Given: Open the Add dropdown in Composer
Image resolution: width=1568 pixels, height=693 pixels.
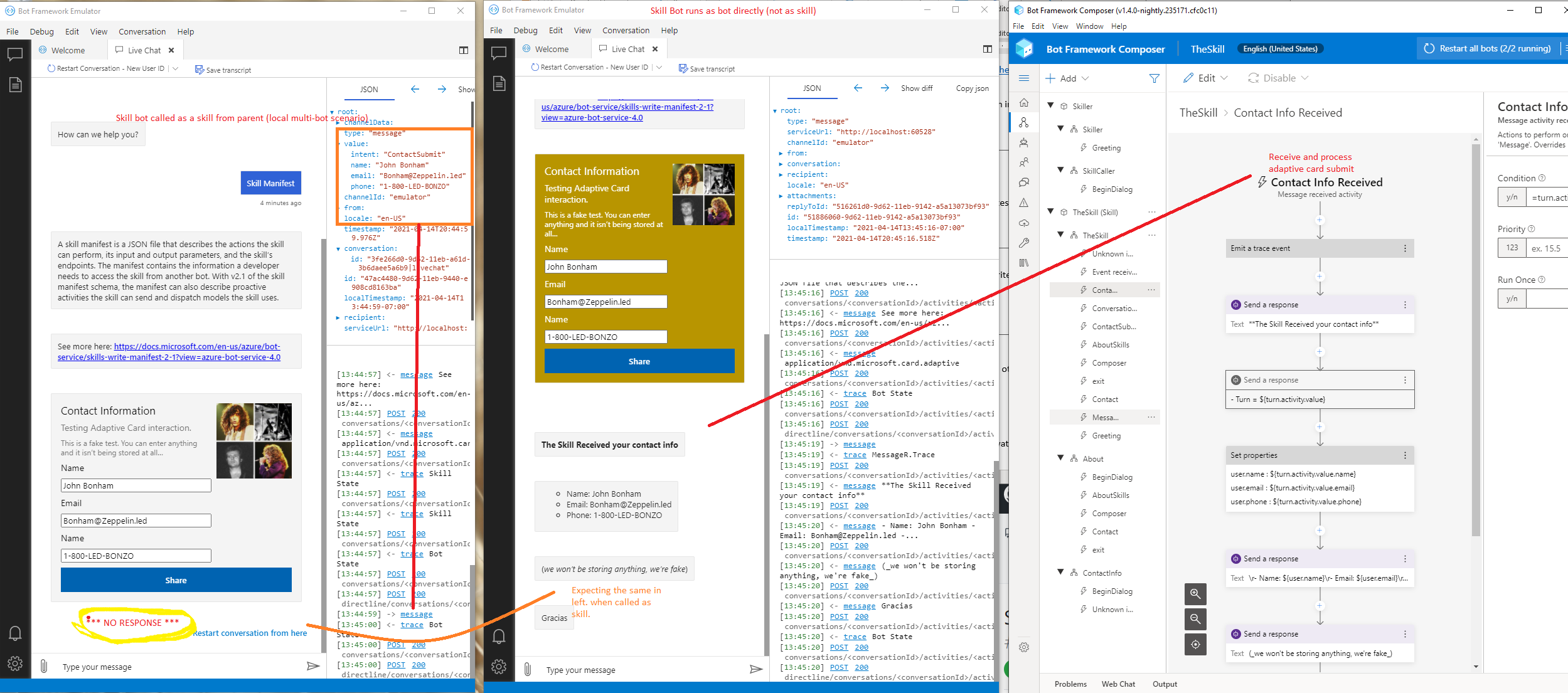Looking at the screenshot, I should click(1067, 78).
